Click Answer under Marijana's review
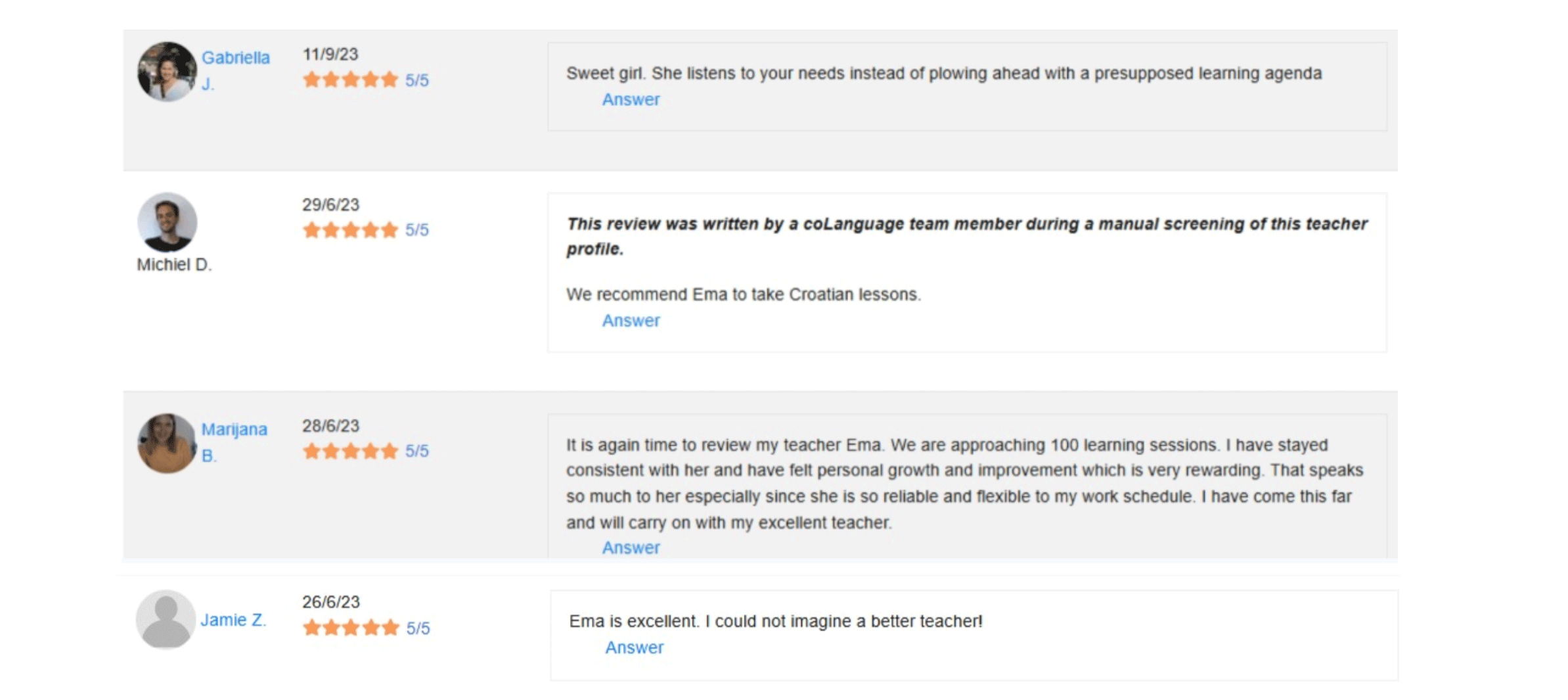 point(631,548)
